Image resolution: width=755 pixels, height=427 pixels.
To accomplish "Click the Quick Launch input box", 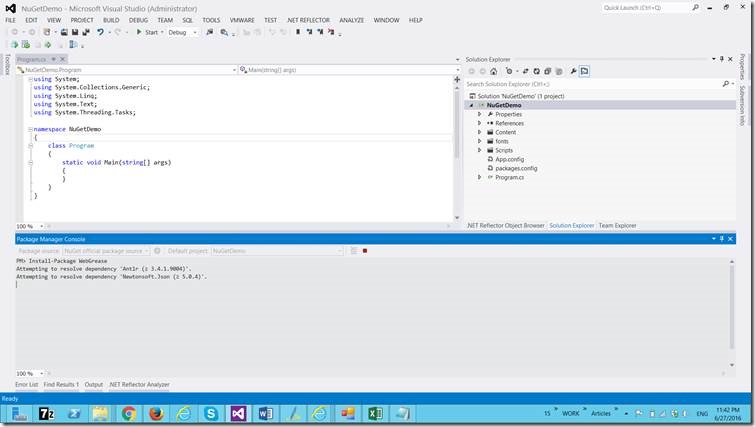I will (x=645, y=8).
